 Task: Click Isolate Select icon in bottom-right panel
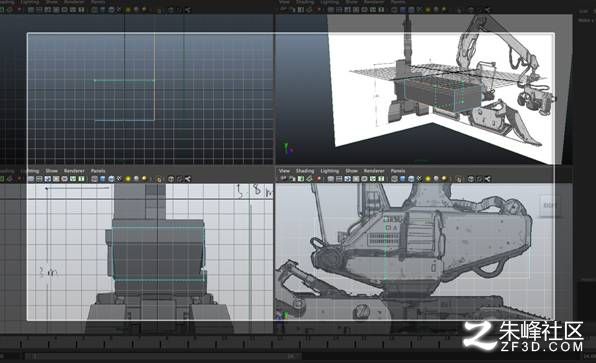pyautogui.click(x=459, y=179)
